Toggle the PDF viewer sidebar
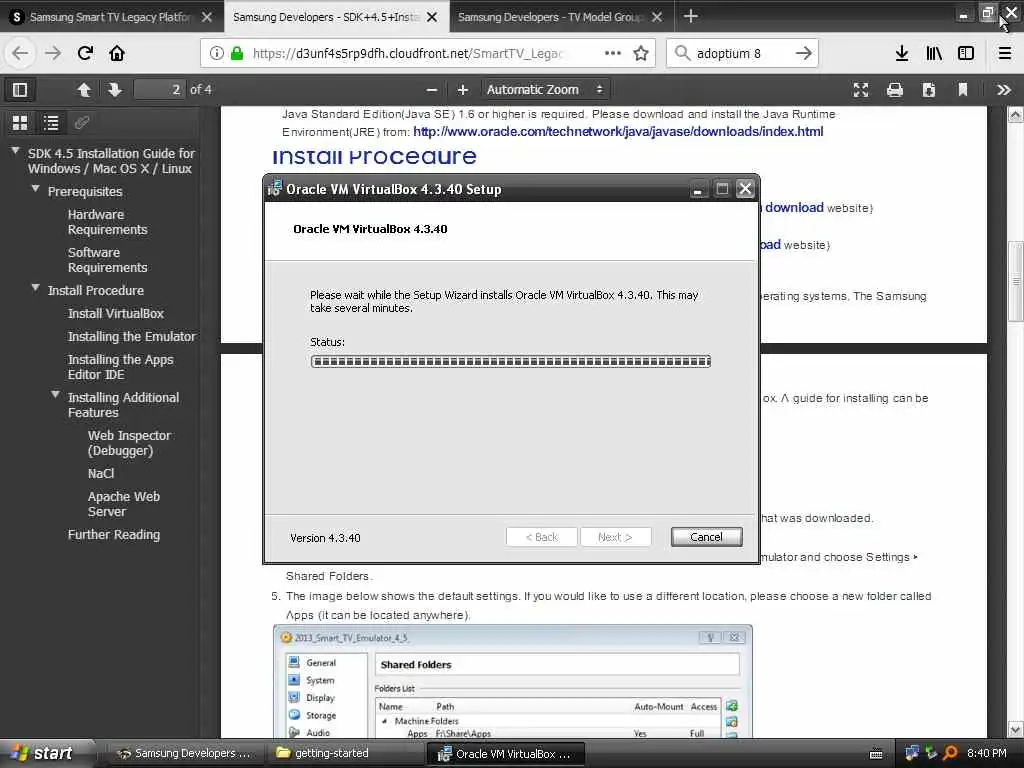 20,89
